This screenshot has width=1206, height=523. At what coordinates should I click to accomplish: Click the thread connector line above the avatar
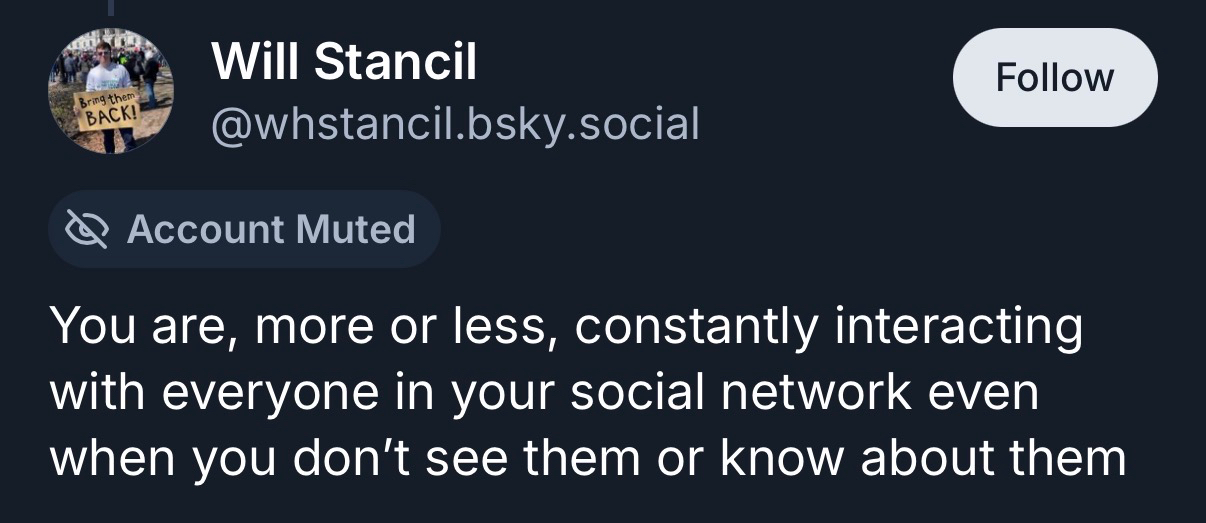tap(110, 8)
